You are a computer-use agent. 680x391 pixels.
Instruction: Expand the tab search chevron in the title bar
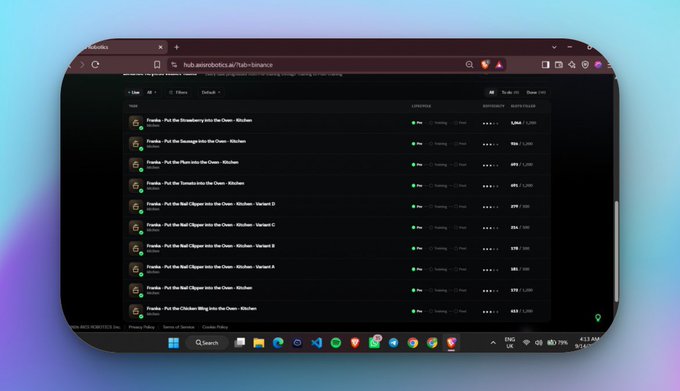tap(554, 47)
